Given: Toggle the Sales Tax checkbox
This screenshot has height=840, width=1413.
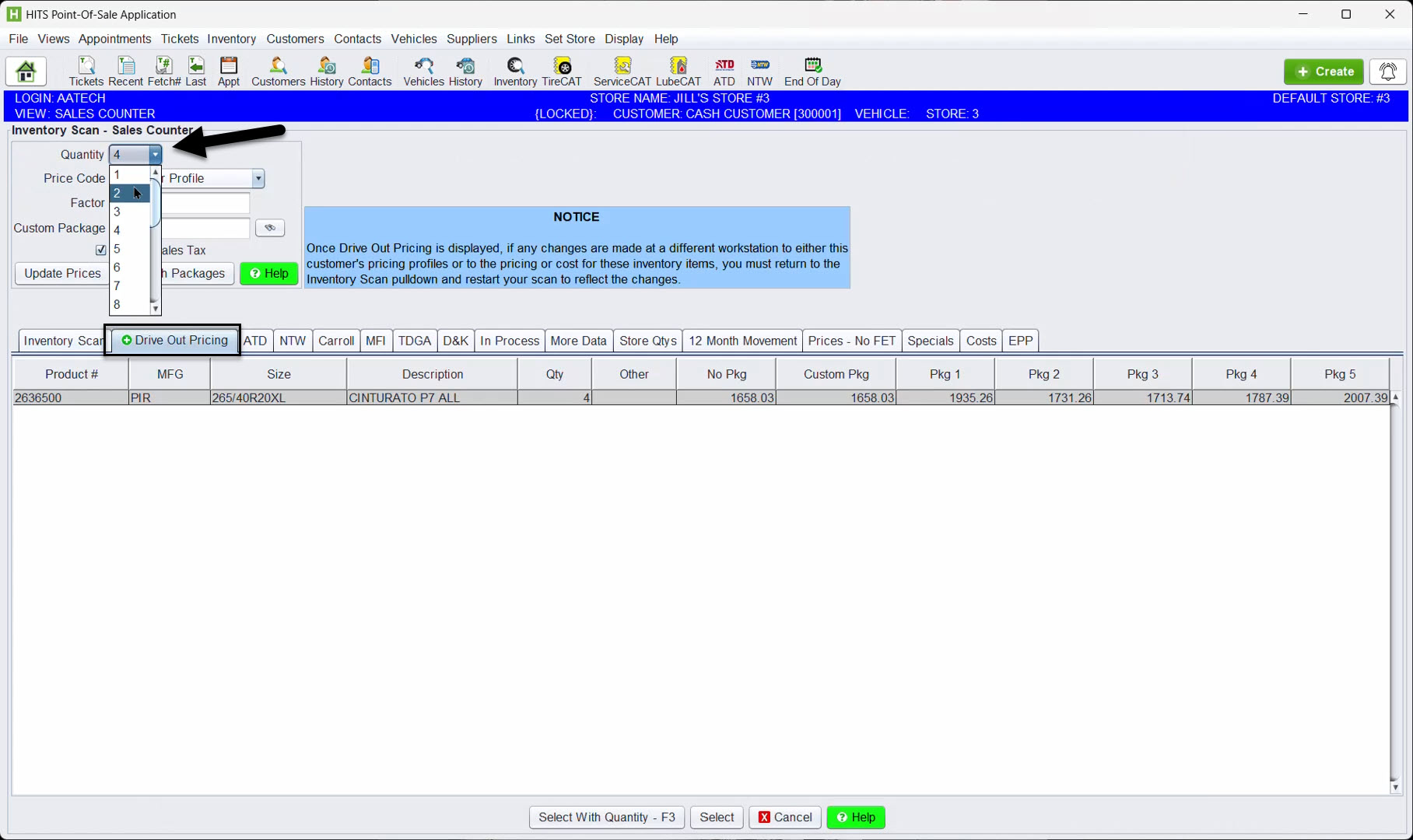Looking at the screenshot, I should tap(100, 250).
